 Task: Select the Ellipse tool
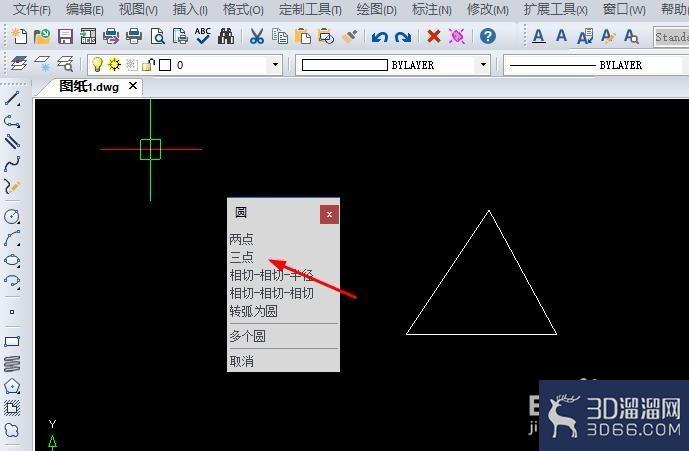coord(12,260)
